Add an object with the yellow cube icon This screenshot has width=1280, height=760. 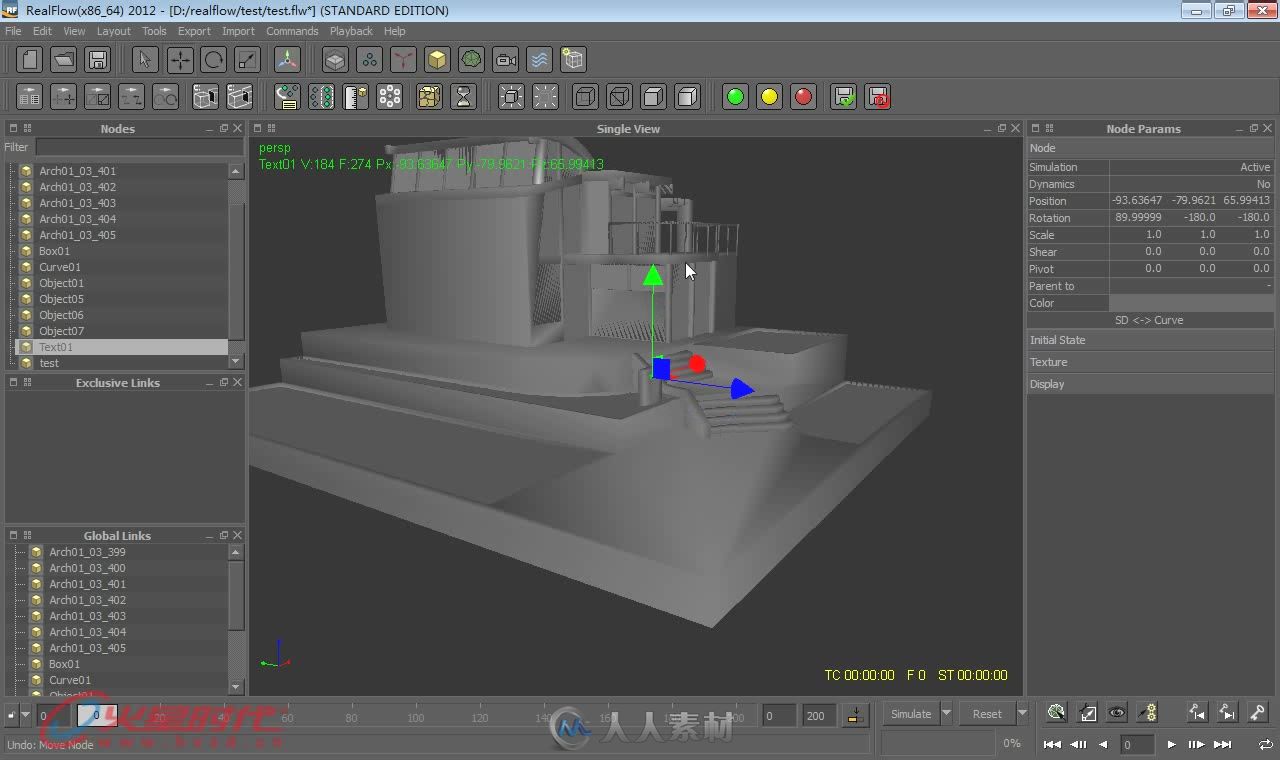click(437, 60)
